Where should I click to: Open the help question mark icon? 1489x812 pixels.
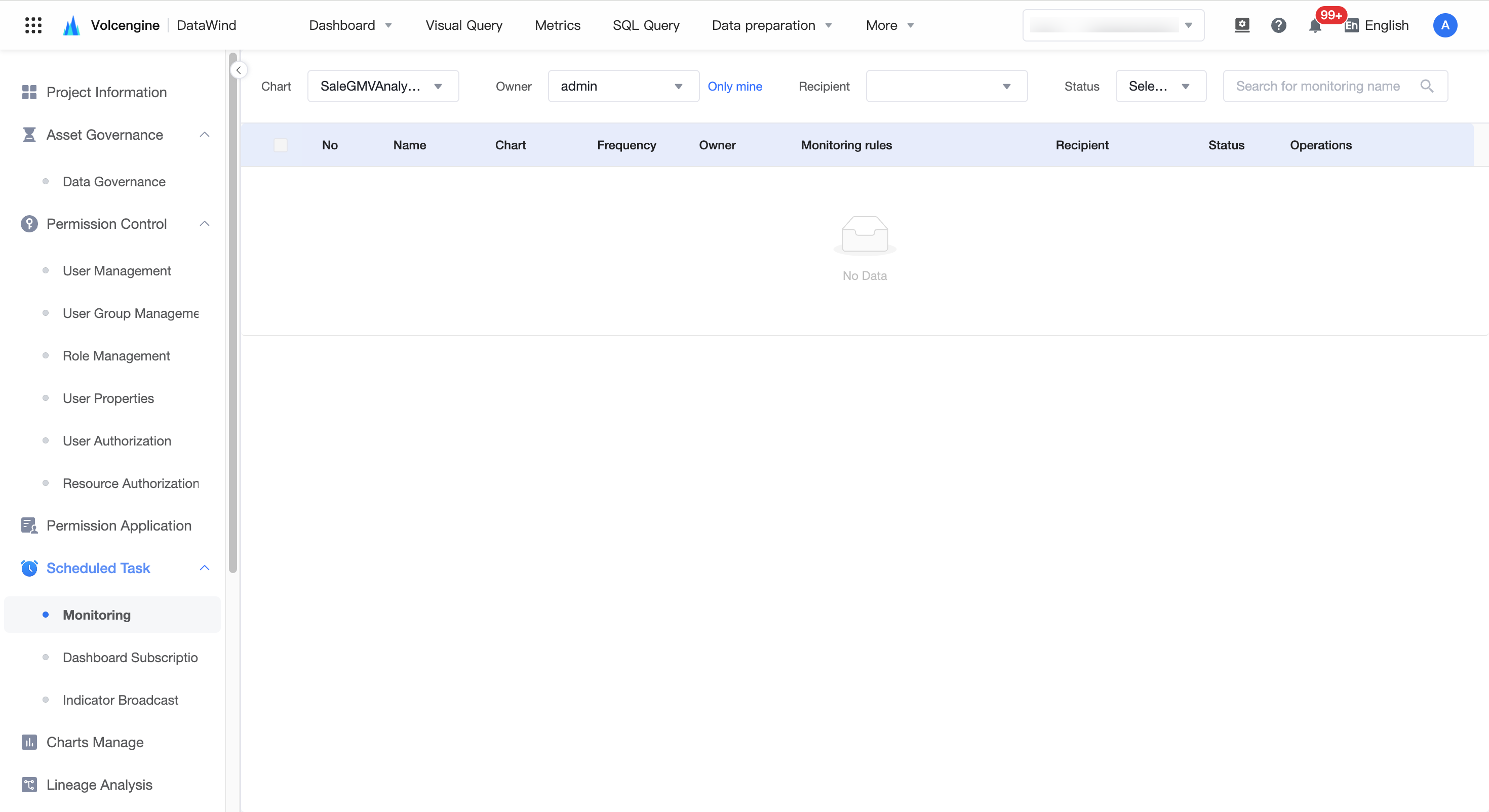coord(1278,25)
